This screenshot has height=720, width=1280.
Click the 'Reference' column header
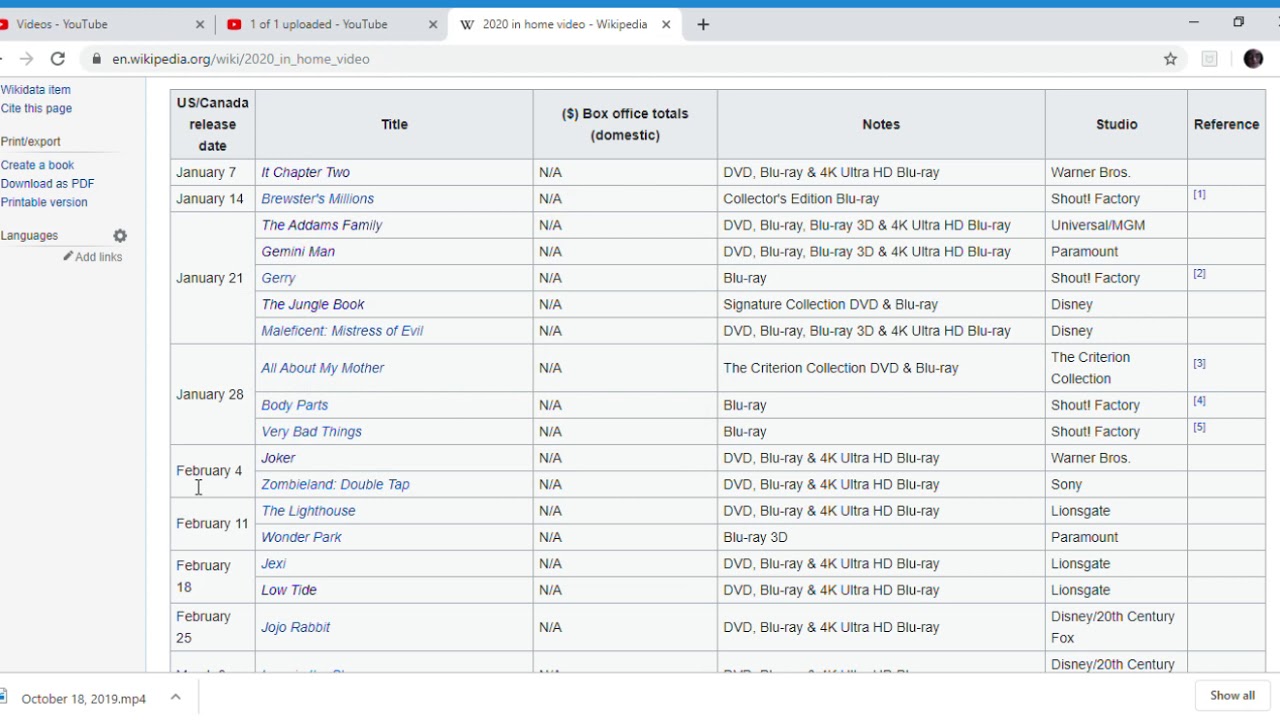(x=1226, y=124)
